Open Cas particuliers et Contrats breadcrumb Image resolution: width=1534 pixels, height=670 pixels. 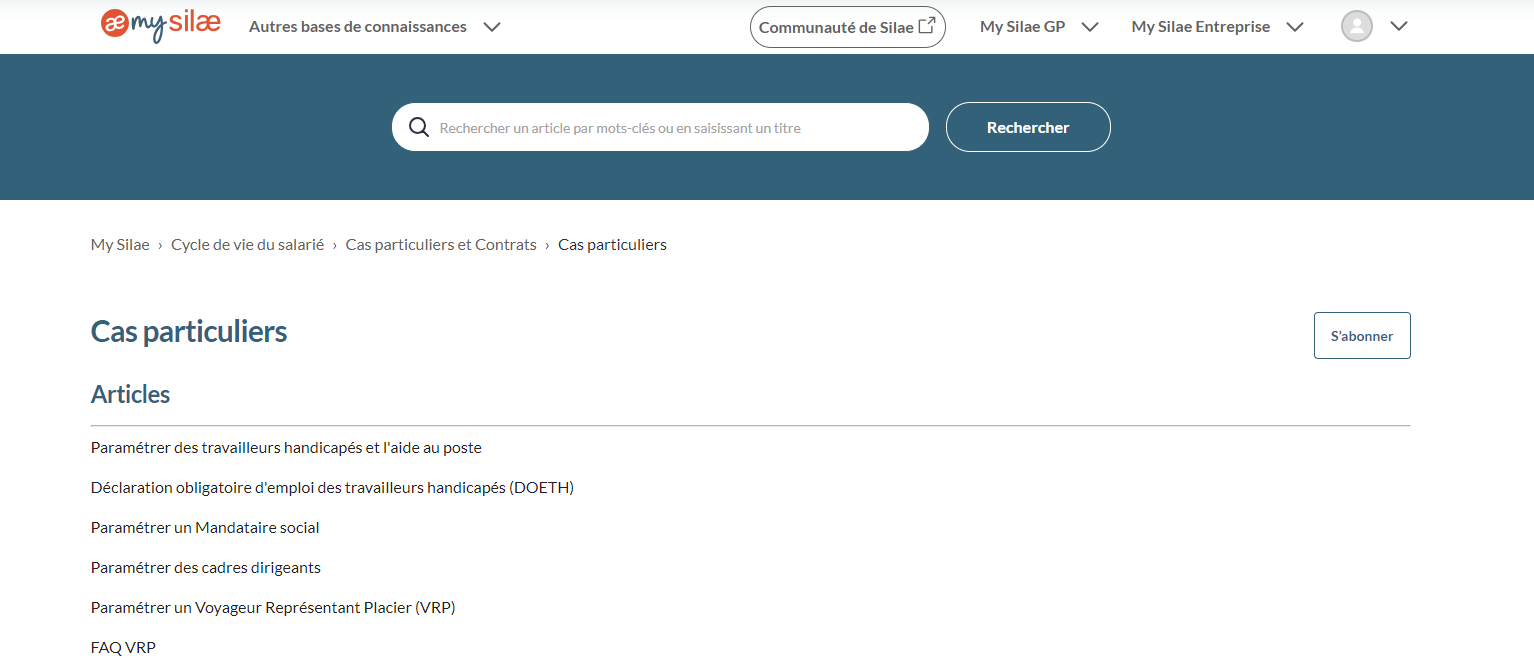tap(441, 245)
